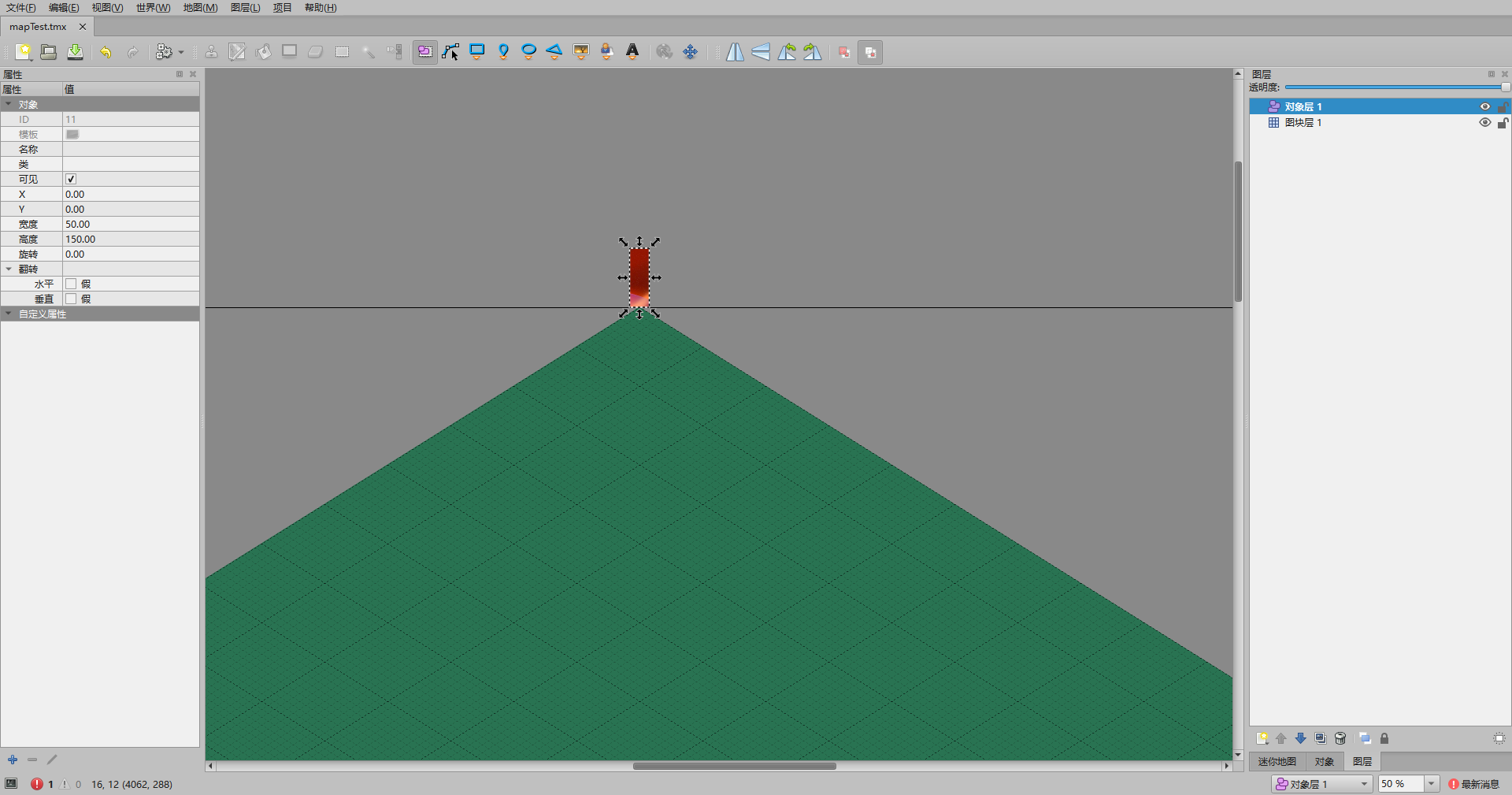Click the 最新消息 news link

pyautogui.click(x=1479, y=784)
